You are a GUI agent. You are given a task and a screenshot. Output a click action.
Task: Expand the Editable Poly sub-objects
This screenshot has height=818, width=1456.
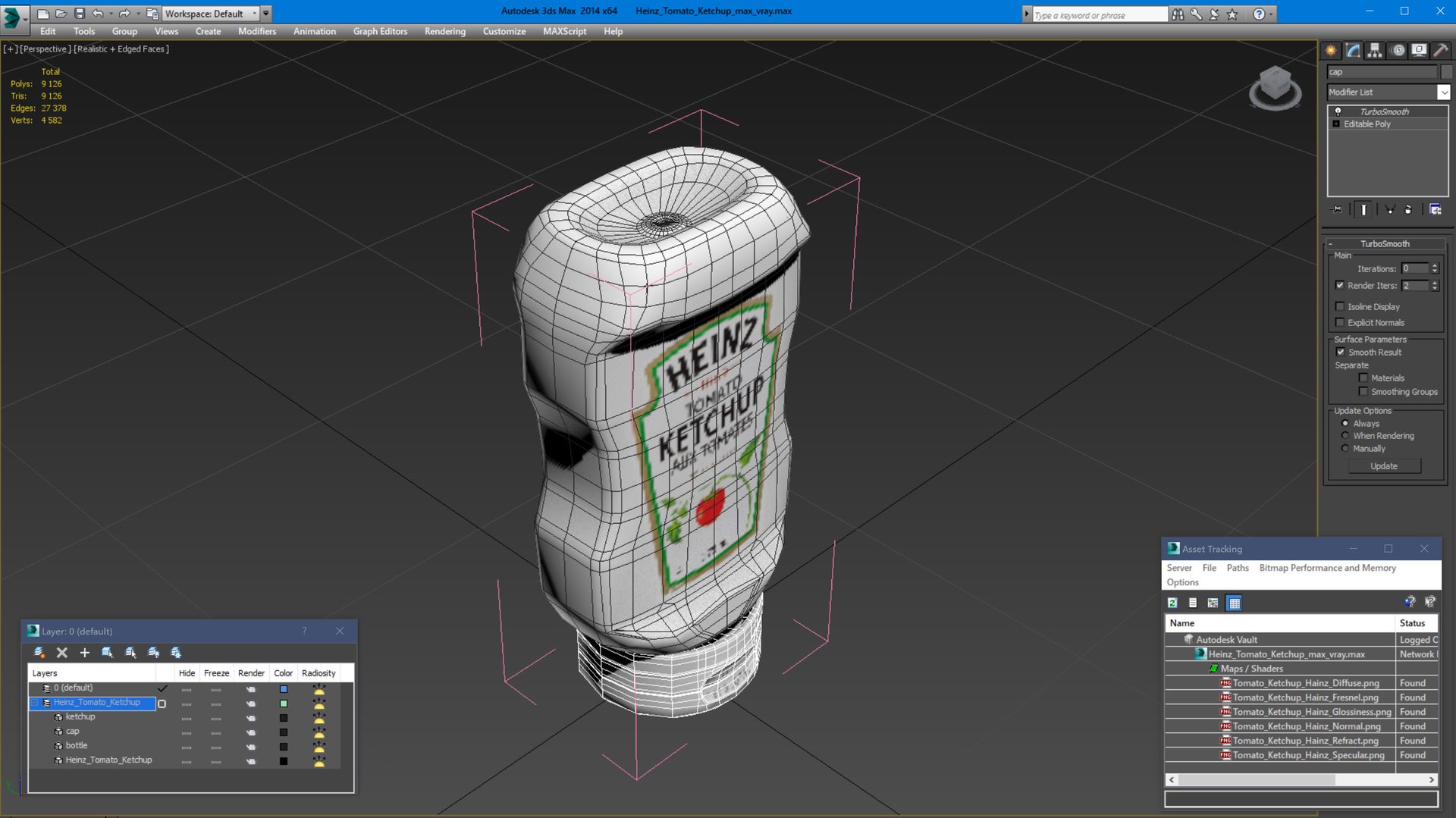pyautogui.click(x=1336, y=124)
